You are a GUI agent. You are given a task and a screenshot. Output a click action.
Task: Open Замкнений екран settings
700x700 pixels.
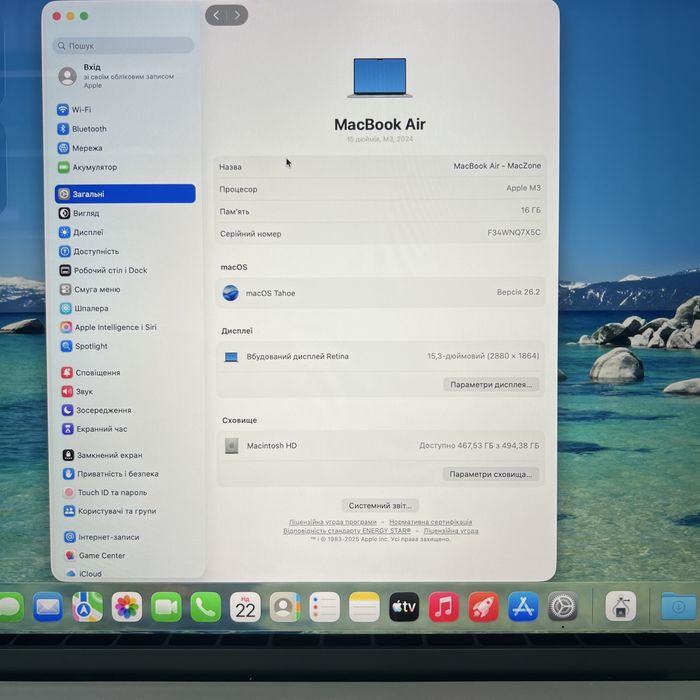click(x=103, y=455)
